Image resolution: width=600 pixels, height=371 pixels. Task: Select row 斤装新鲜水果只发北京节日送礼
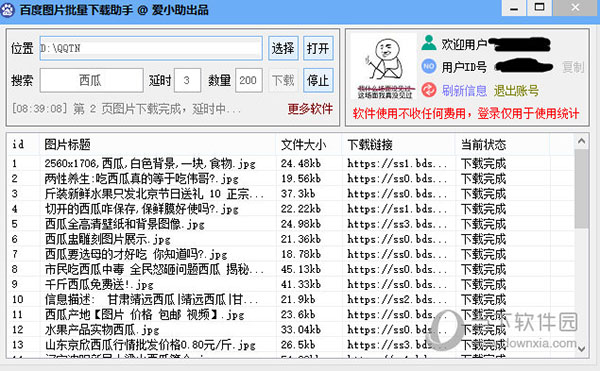pyautogui.click(x=291, y=194)
